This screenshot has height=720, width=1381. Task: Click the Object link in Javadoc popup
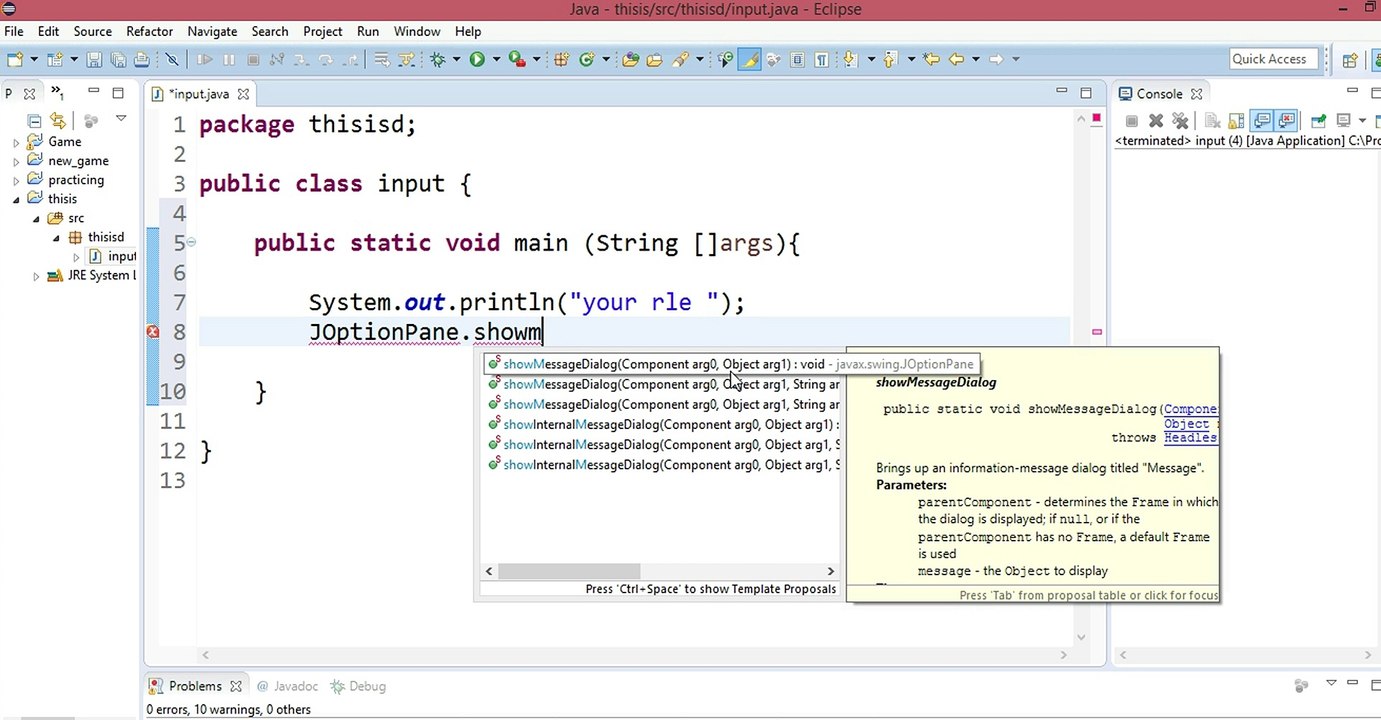coord(1186,424)
